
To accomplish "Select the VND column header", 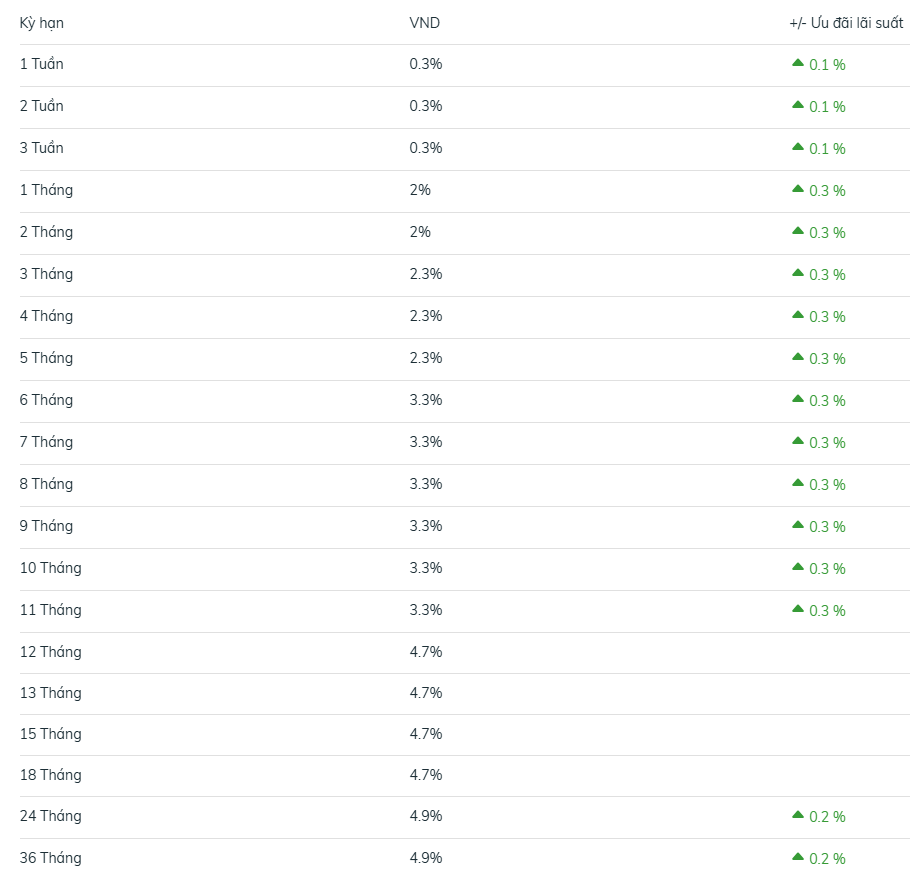I will [x=425, y=23].
